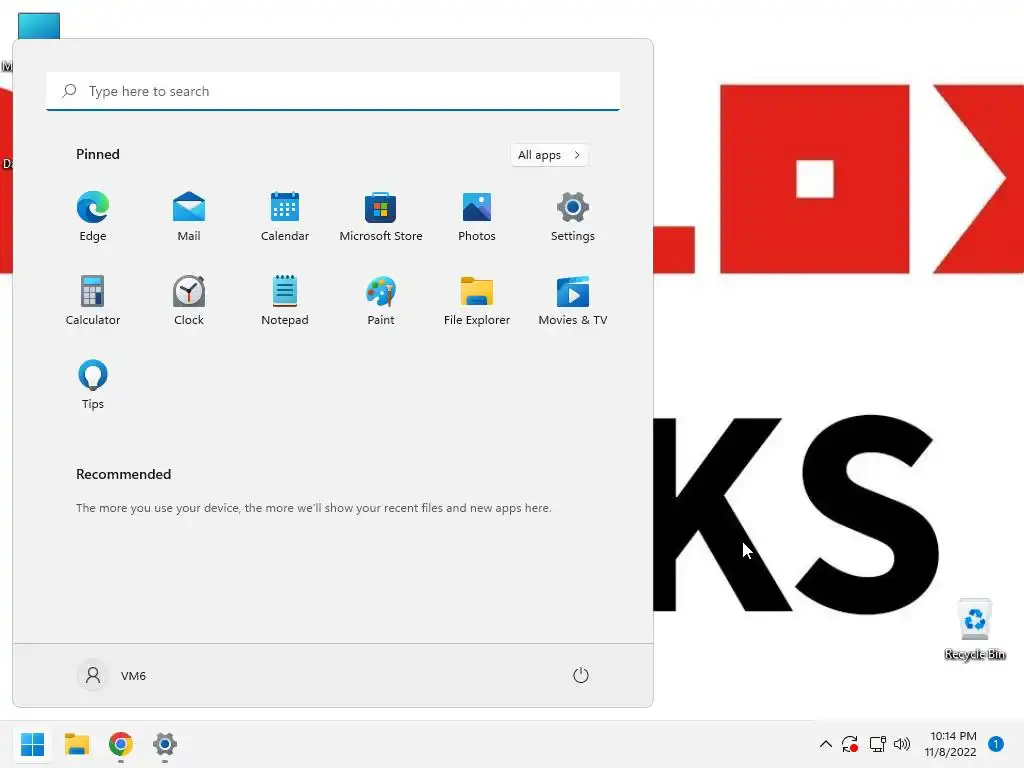The image size is (1024, 768).
Task: Launch the Calculator app
Action: point(93,300)
